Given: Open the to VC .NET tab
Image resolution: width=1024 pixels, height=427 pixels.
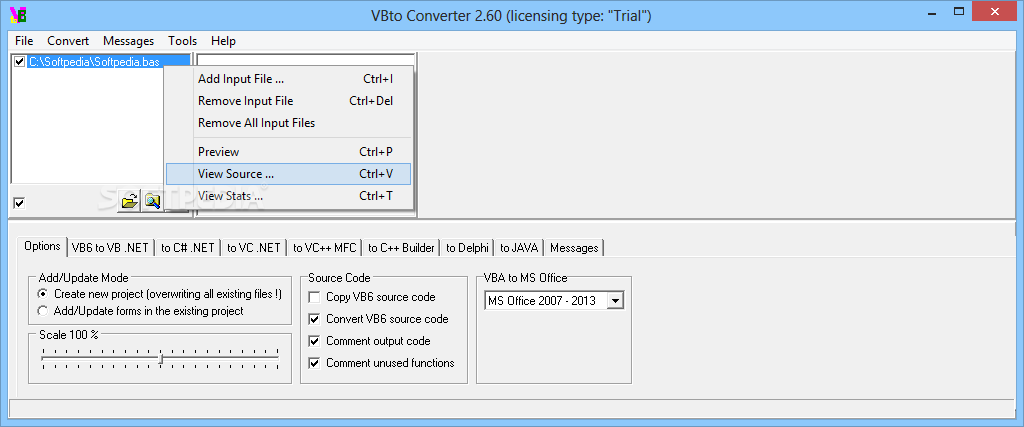Looking at the screenshot, I should click(x=253, y=248).
